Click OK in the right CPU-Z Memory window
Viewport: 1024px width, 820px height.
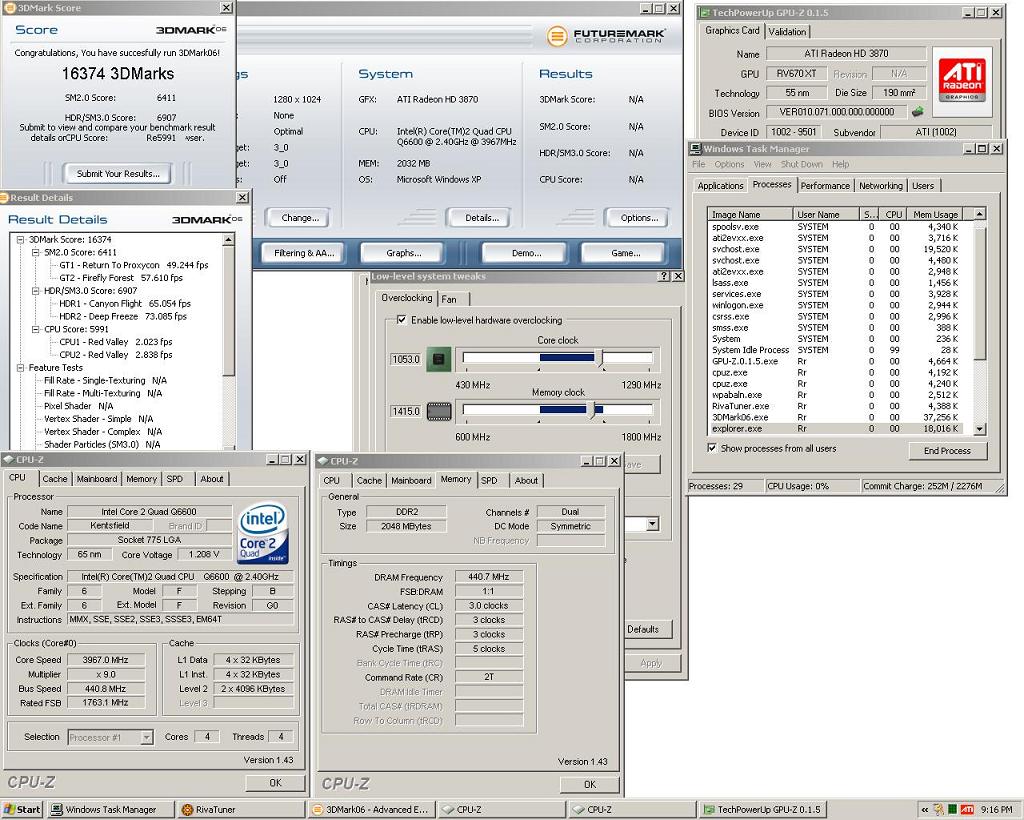click(590, 784)
